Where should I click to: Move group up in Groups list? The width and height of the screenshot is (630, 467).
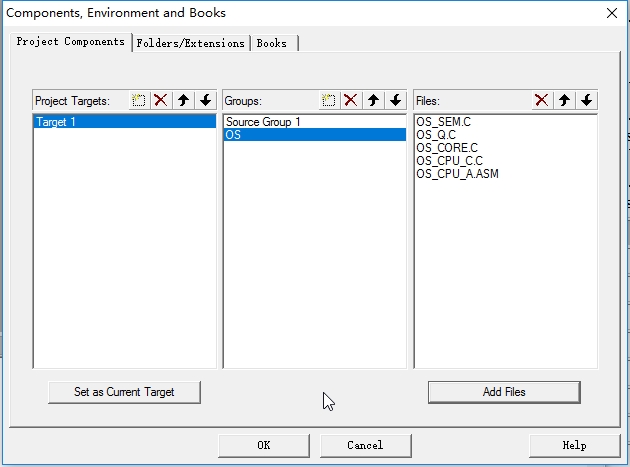[x=373, y=100]
